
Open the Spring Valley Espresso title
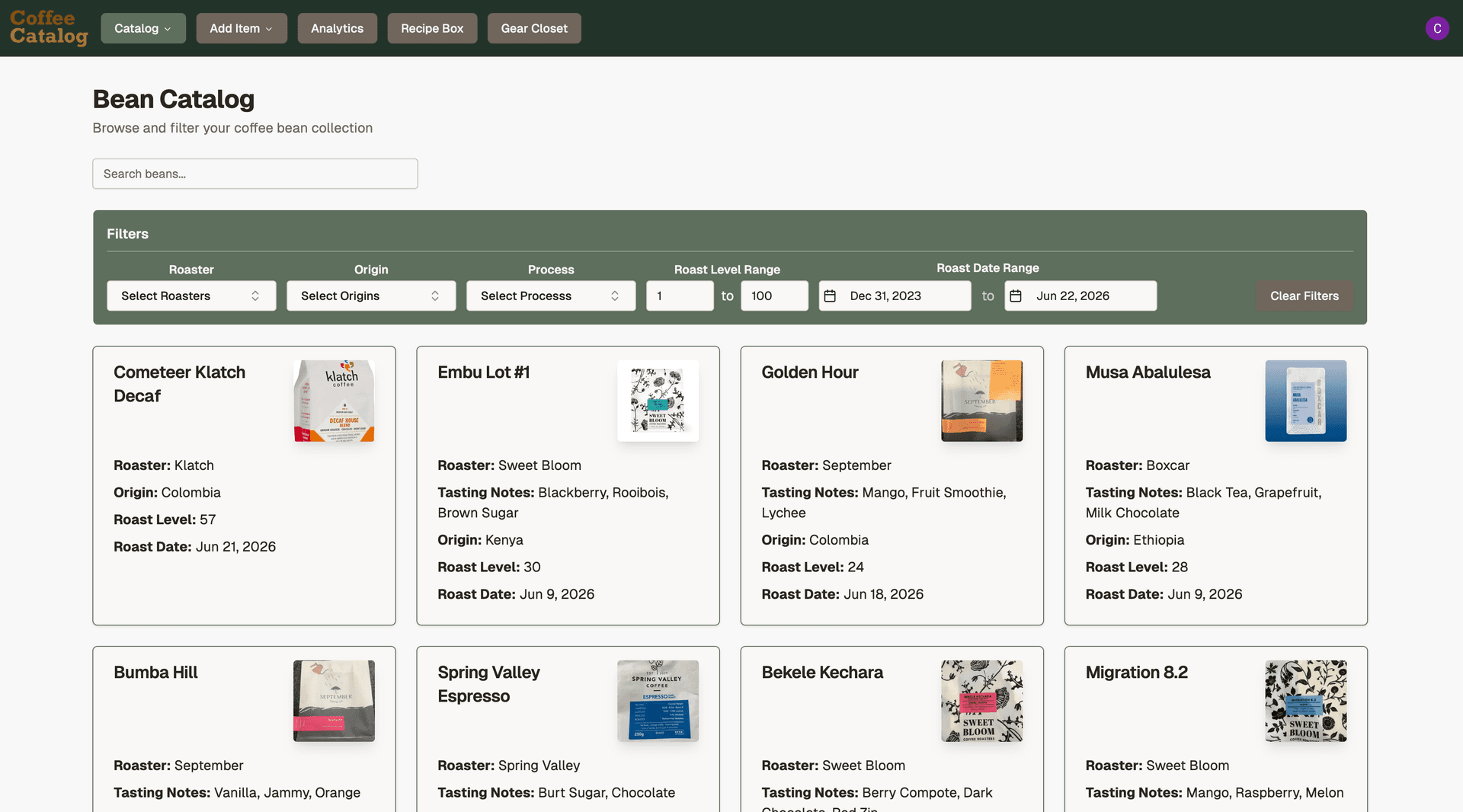point(488,684)
